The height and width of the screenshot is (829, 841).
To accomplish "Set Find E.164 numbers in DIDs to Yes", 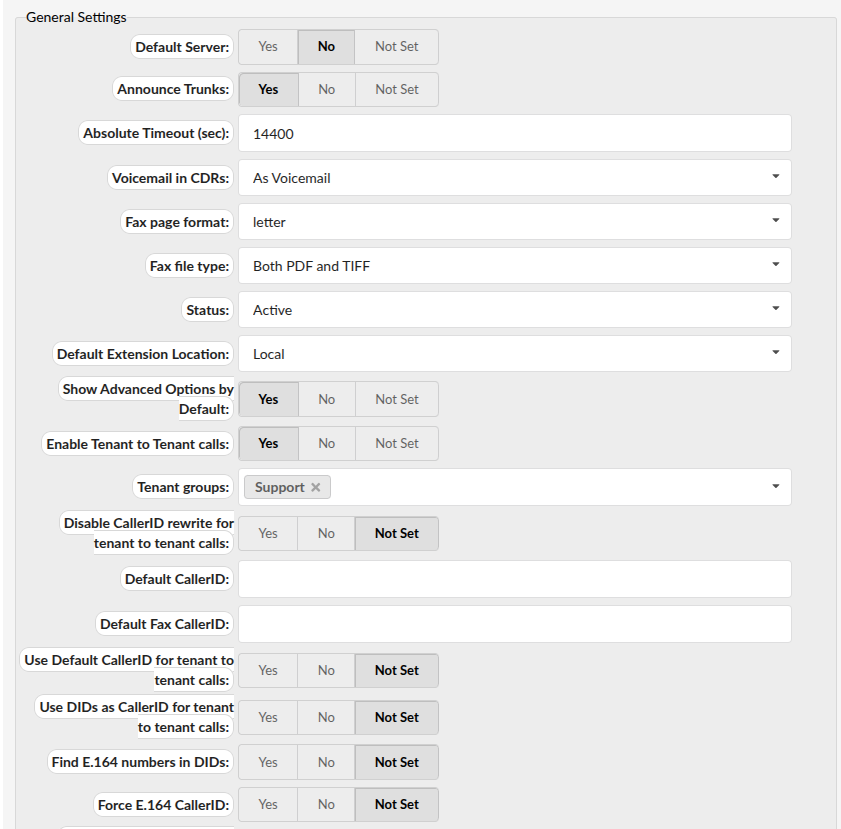I will (268, 763).
